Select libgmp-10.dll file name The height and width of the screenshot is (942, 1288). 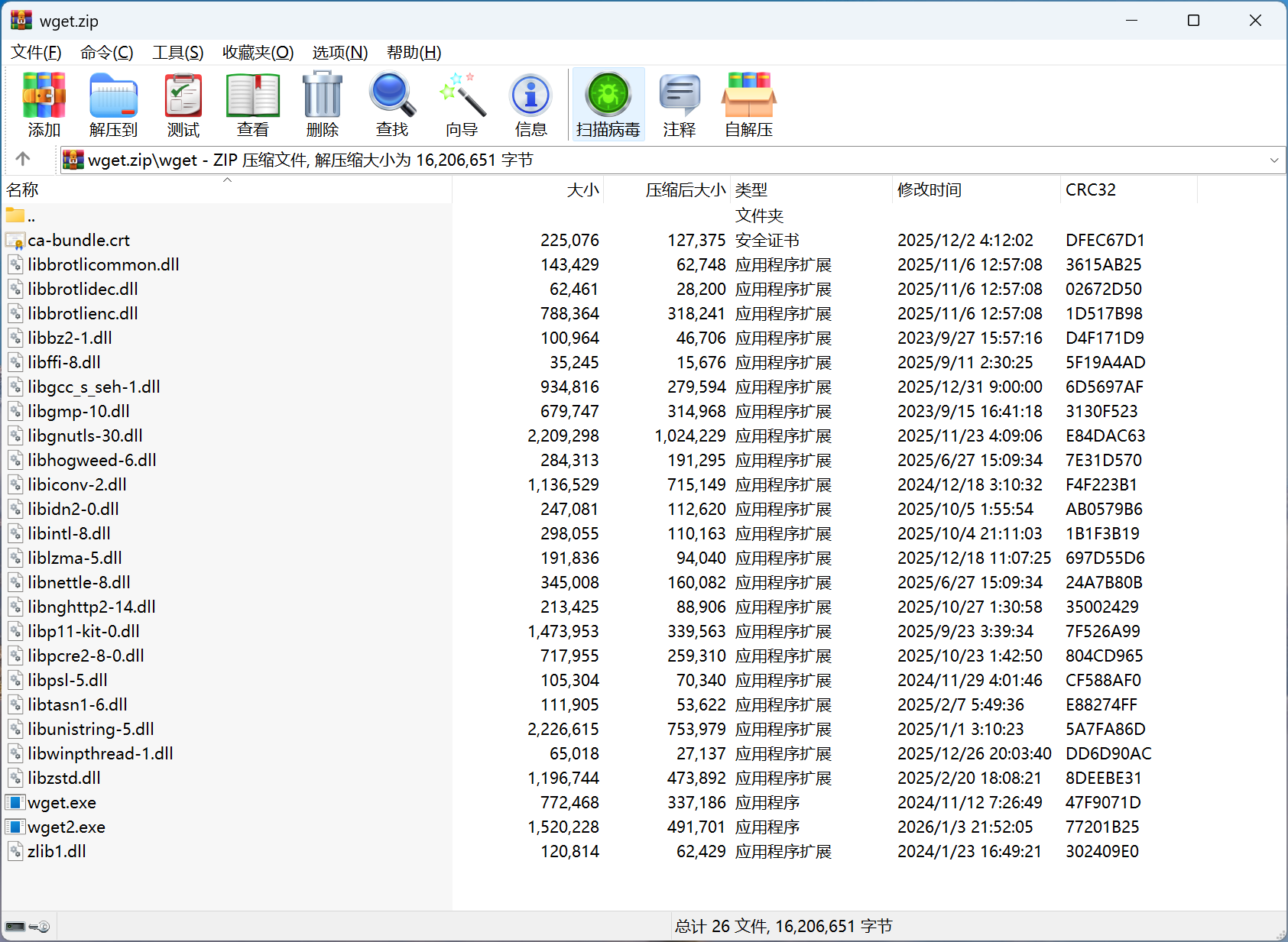point(79,411)
